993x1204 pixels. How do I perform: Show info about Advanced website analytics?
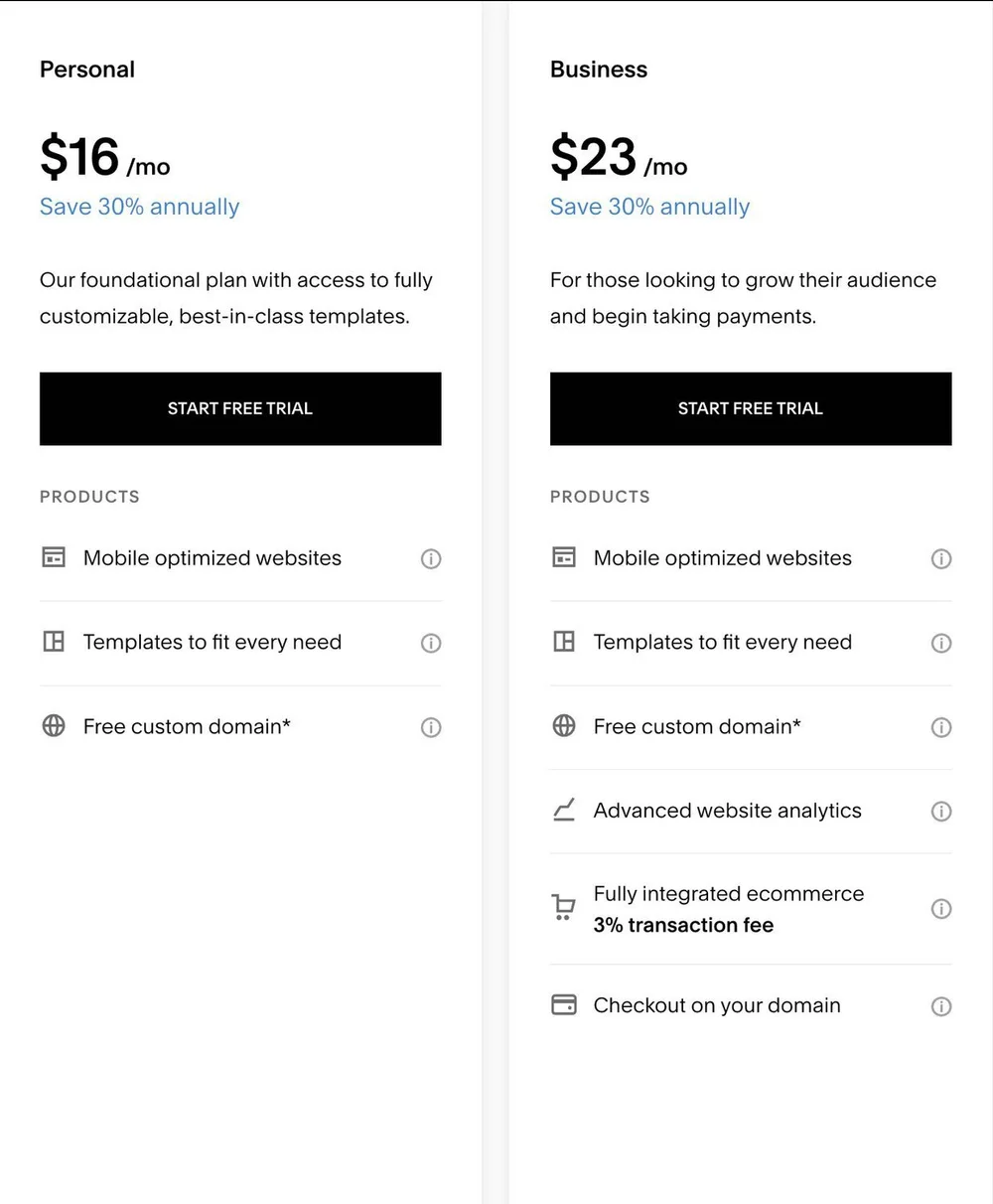point(941,812)
